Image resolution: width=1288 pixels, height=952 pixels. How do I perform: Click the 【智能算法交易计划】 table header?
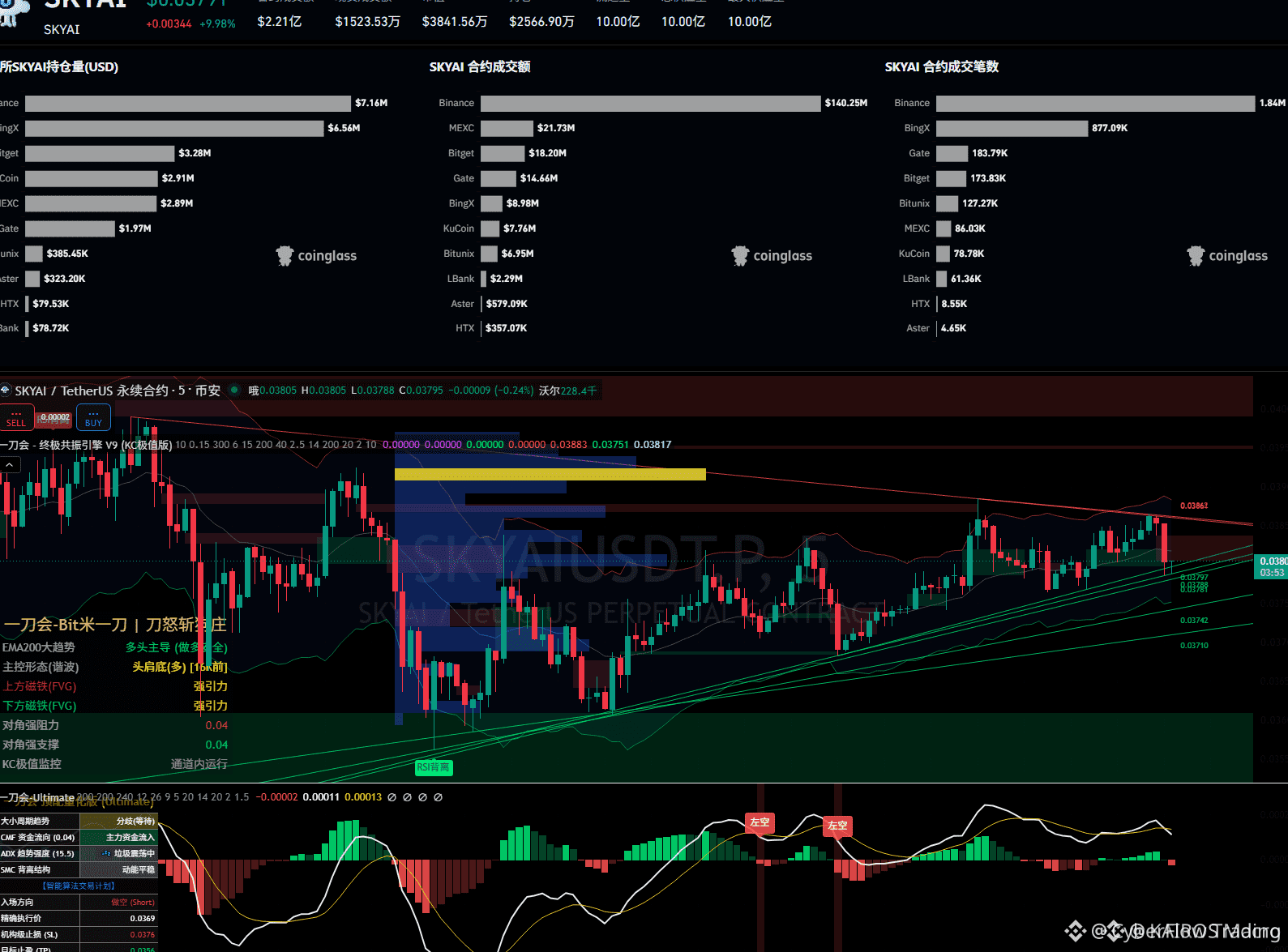(79, 886)
